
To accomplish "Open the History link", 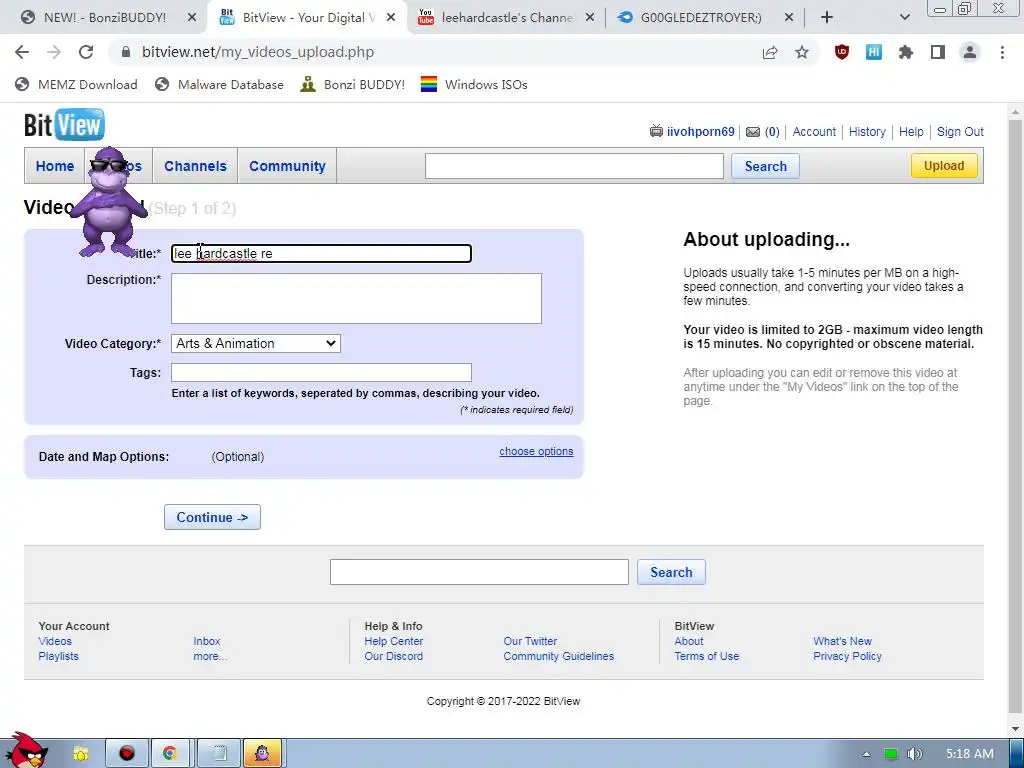I will point(867,132).
